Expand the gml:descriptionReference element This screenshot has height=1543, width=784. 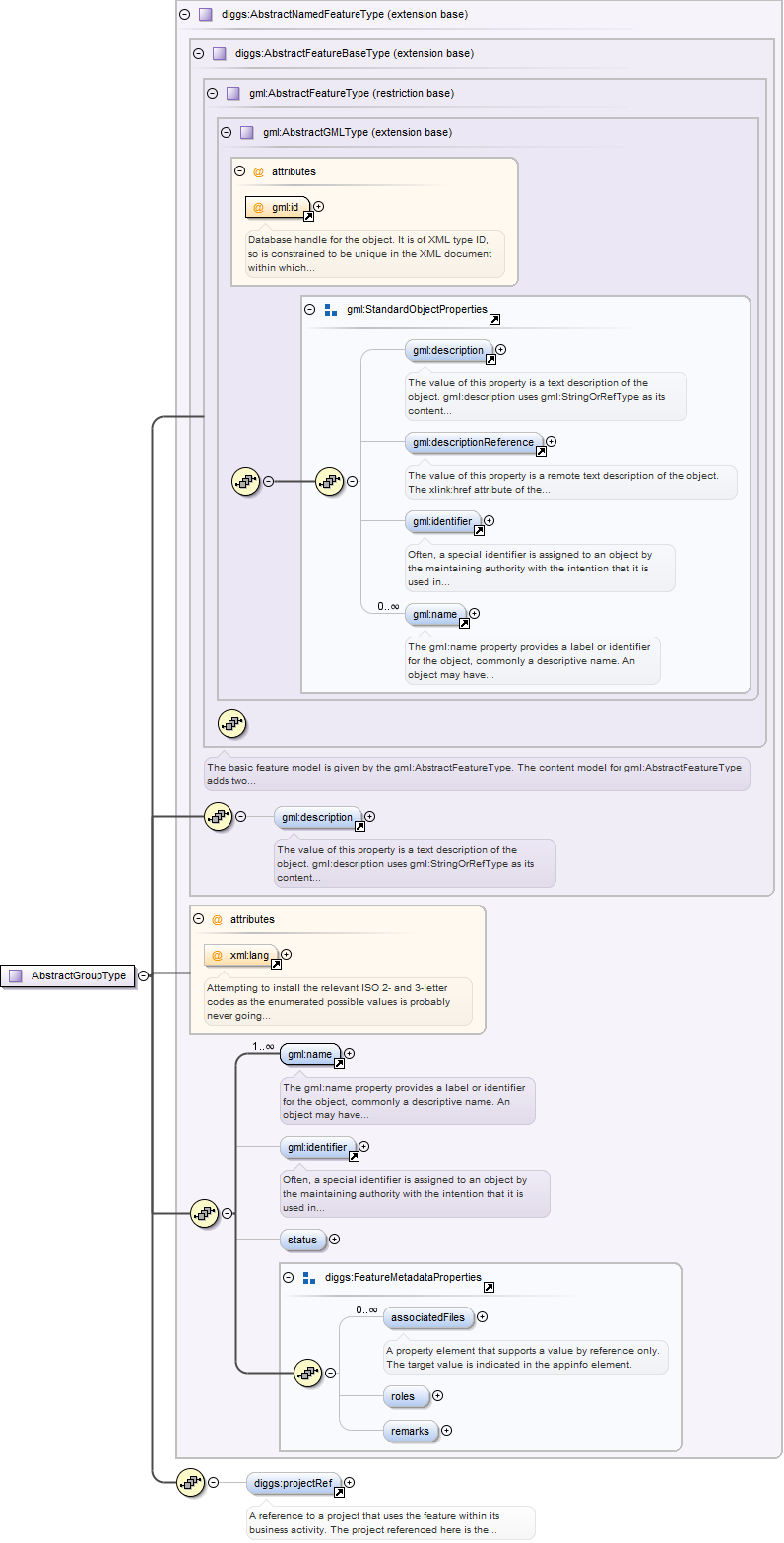[x=551, y=442]
